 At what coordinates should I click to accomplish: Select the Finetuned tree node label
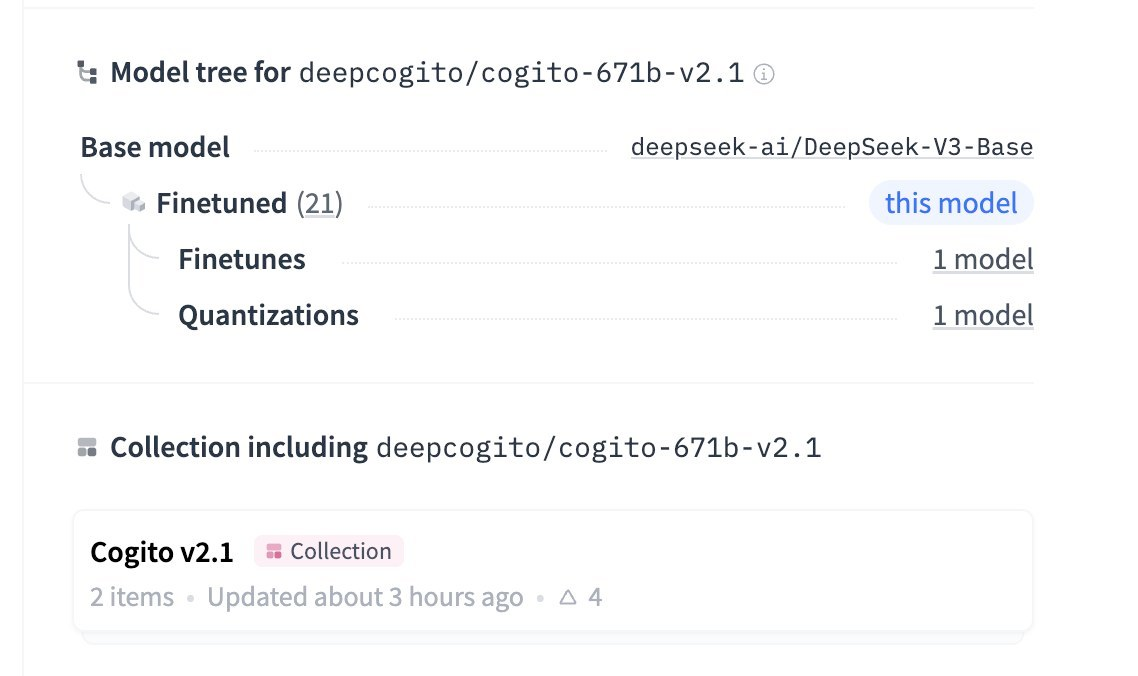coord(221,204)
